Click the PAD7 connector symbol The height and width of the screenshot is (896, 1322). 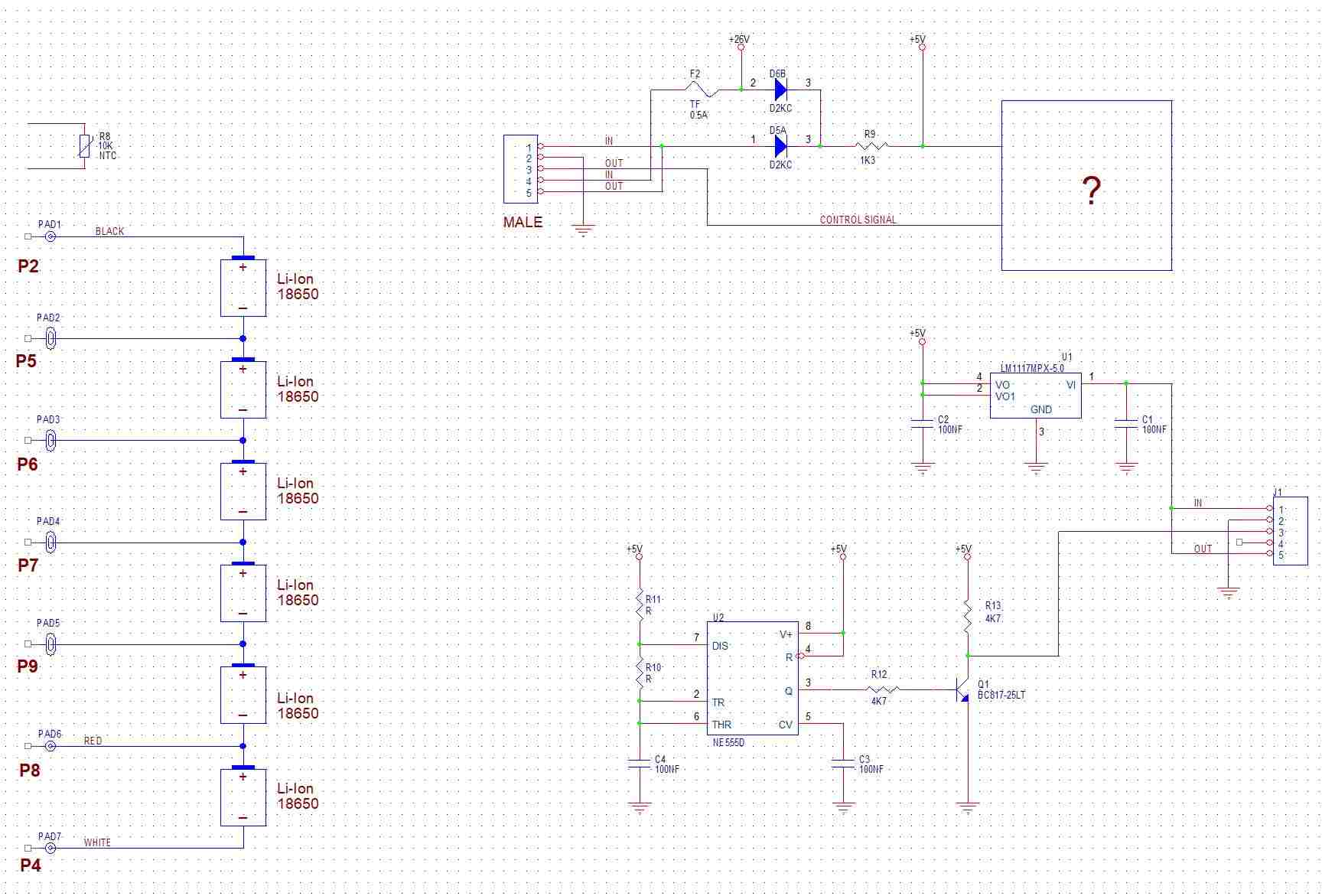[50, 848]
